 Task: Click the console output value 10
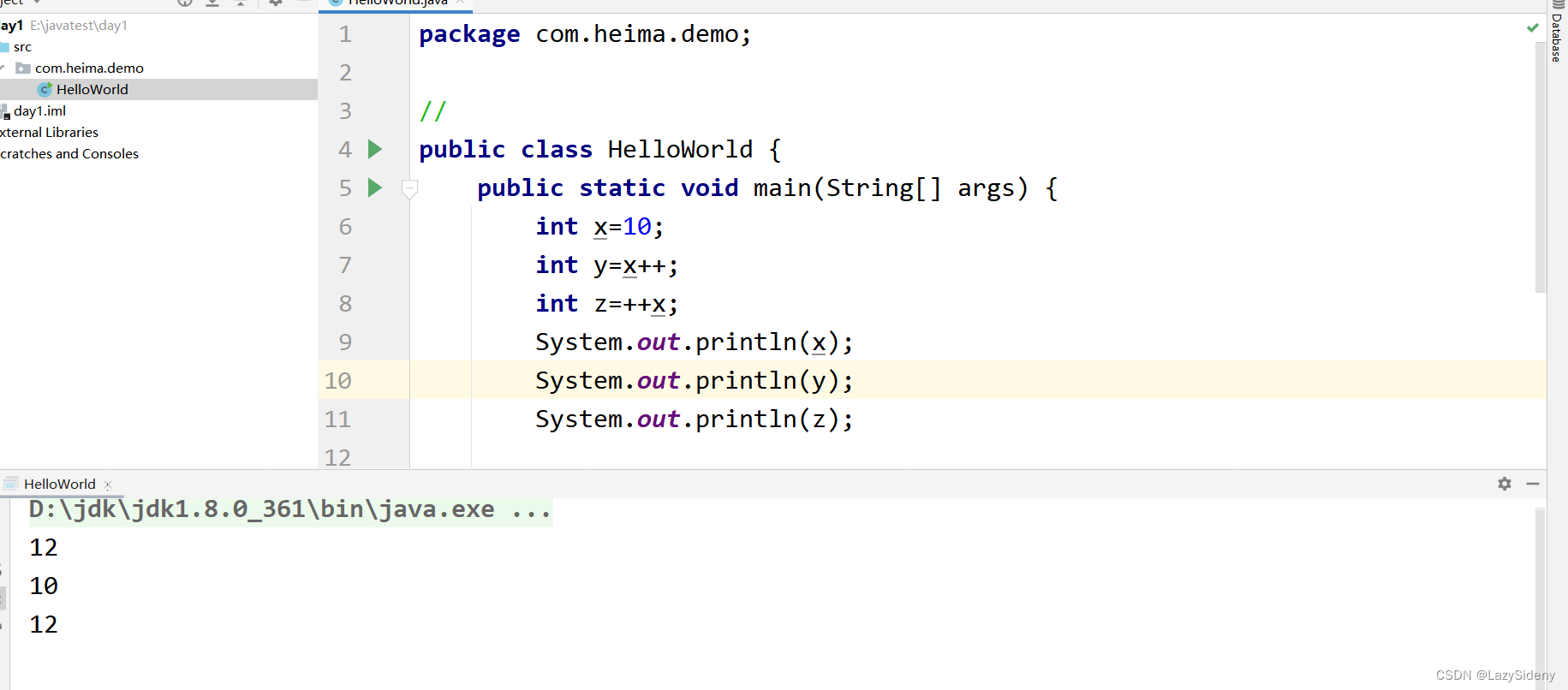point(44,586)
